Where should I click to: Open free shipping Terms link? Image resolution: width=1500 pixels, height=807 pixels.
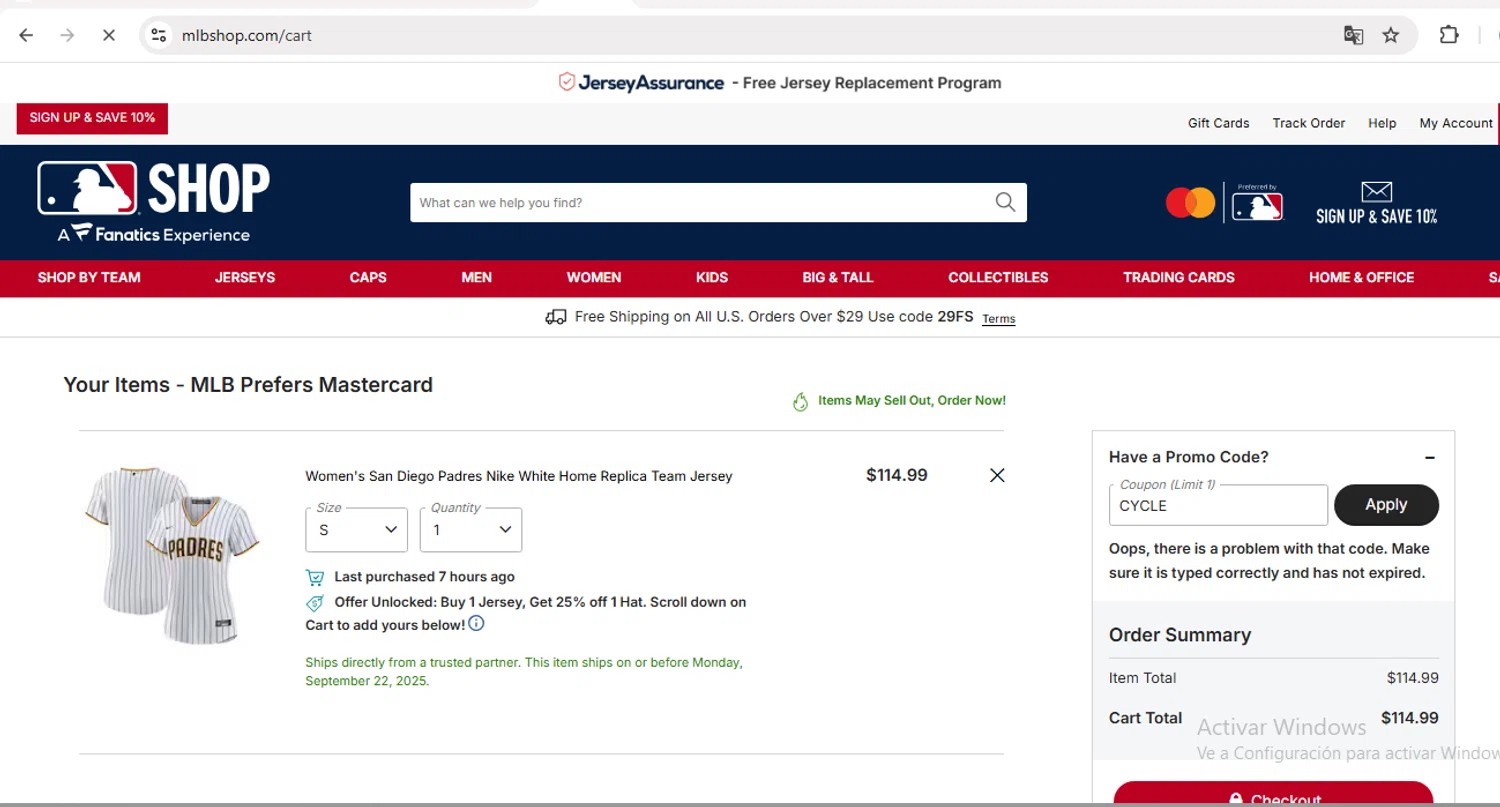pos(999,319)
